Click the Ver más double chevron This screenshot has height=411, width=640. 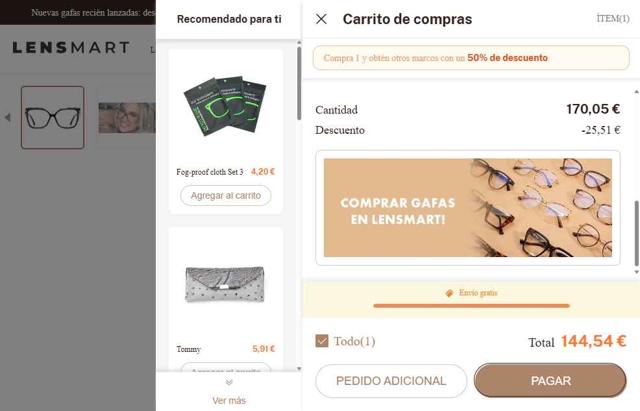(229, 382)
